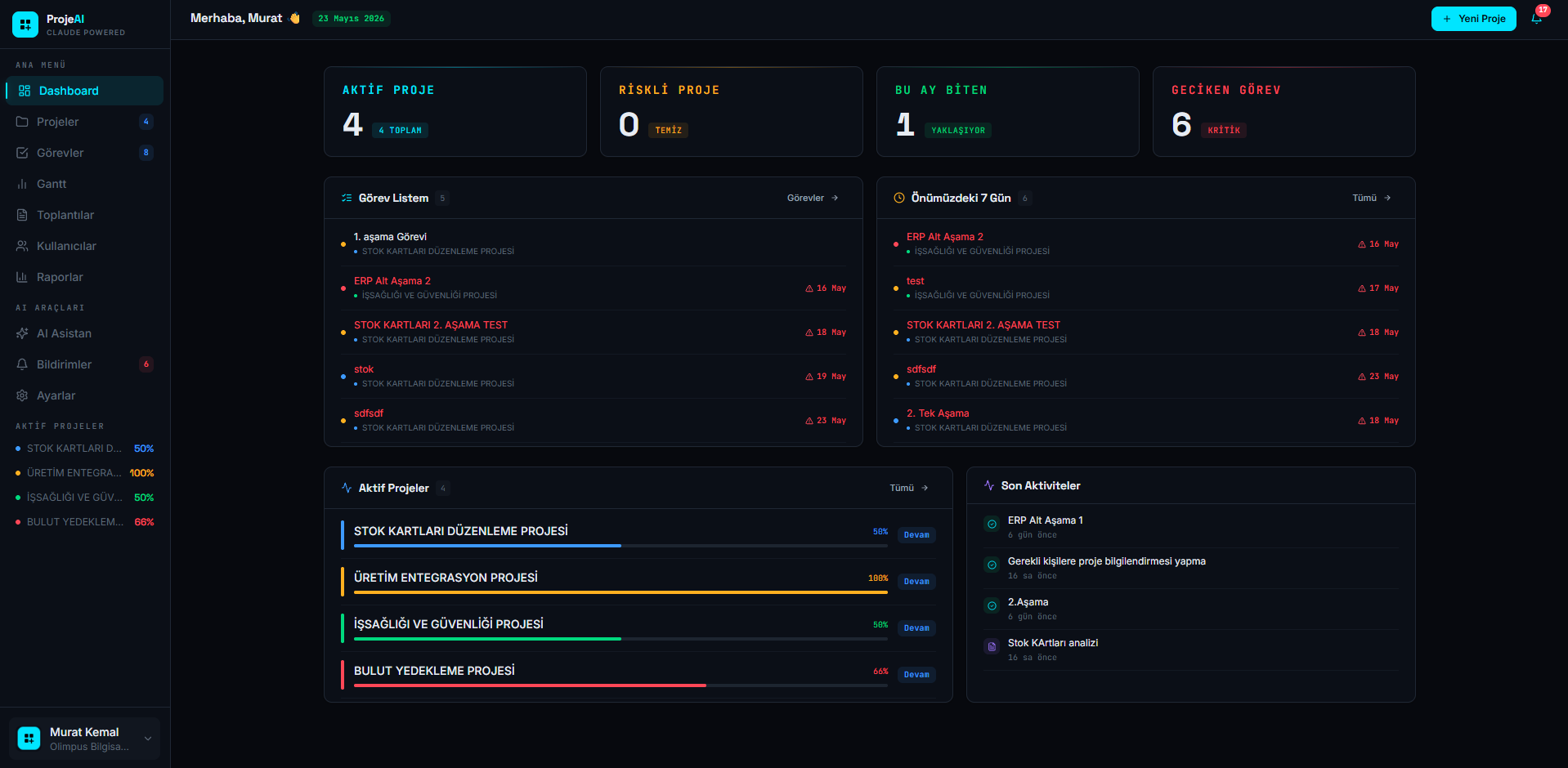Viewport: 1568px width, 768px height.
Task: Go to Projeler menu item
Action: 85,122
